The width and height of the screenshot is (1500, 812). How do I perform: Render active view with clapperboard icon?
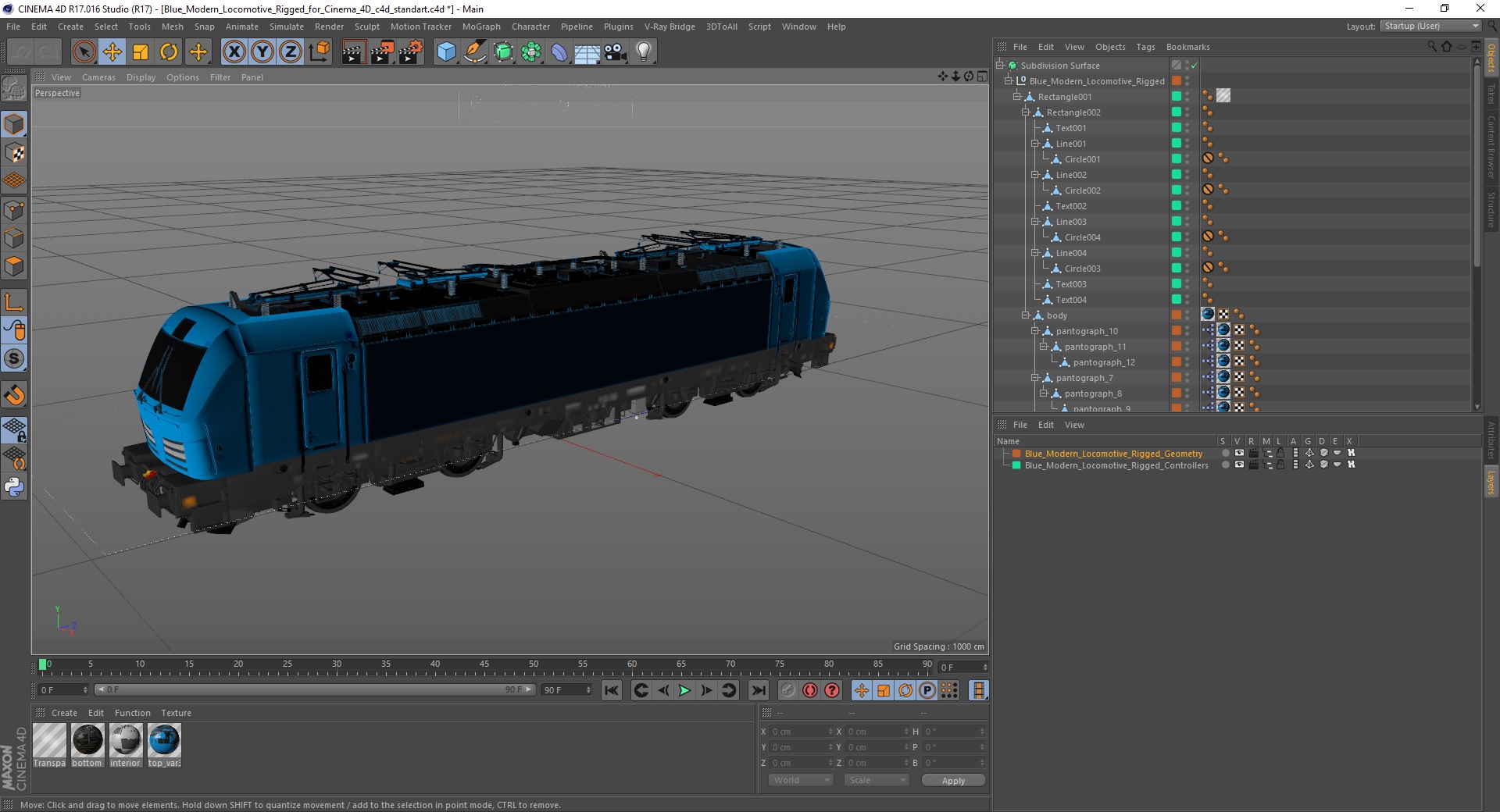[x=353, y=52]
